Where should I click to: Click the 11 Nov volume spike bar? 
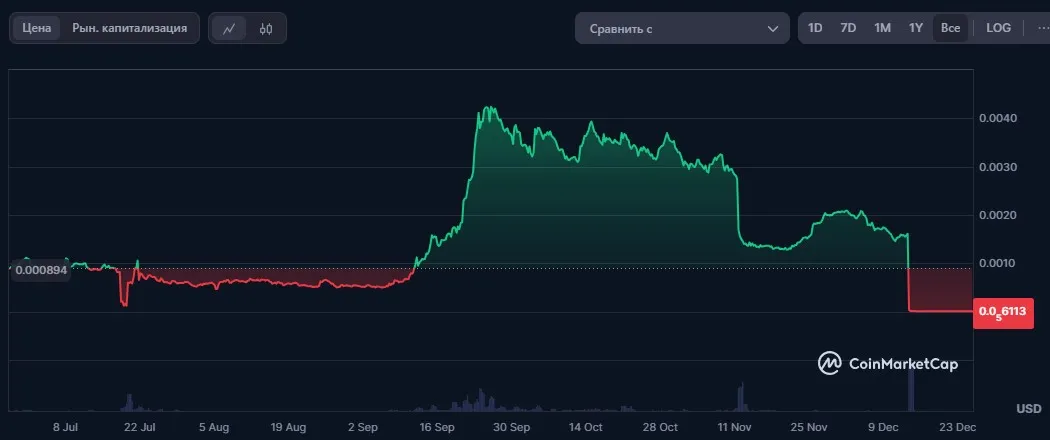[741, 396]
